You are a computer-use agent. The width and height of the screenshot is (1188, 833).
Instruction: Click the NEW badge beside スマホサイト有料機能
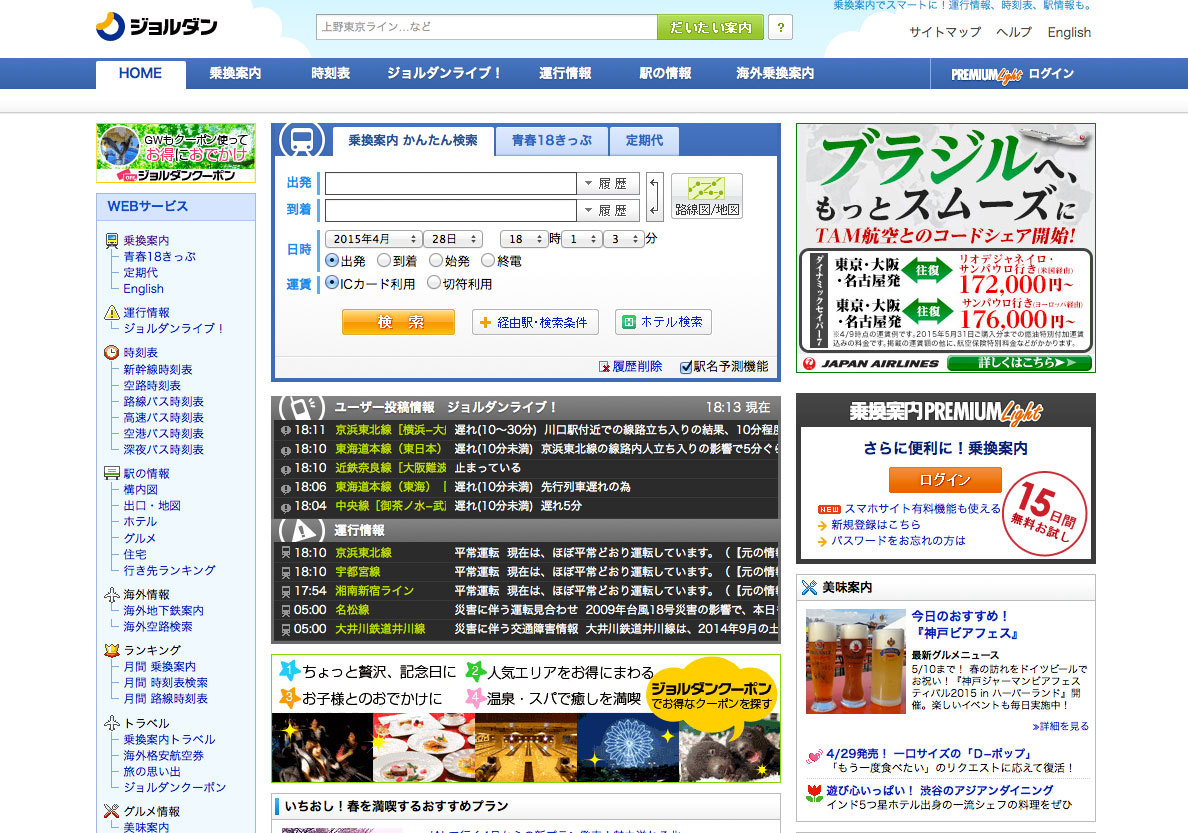[x=829, y=509]
